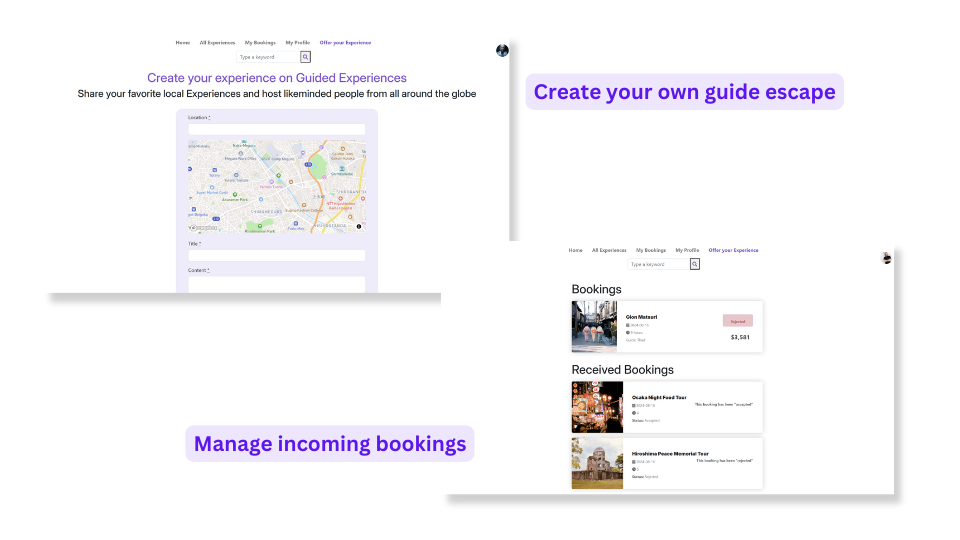This screenshot has width=960, height=540.
Task: Open profile avatar on Create experience page
Action: coord(502,51)
